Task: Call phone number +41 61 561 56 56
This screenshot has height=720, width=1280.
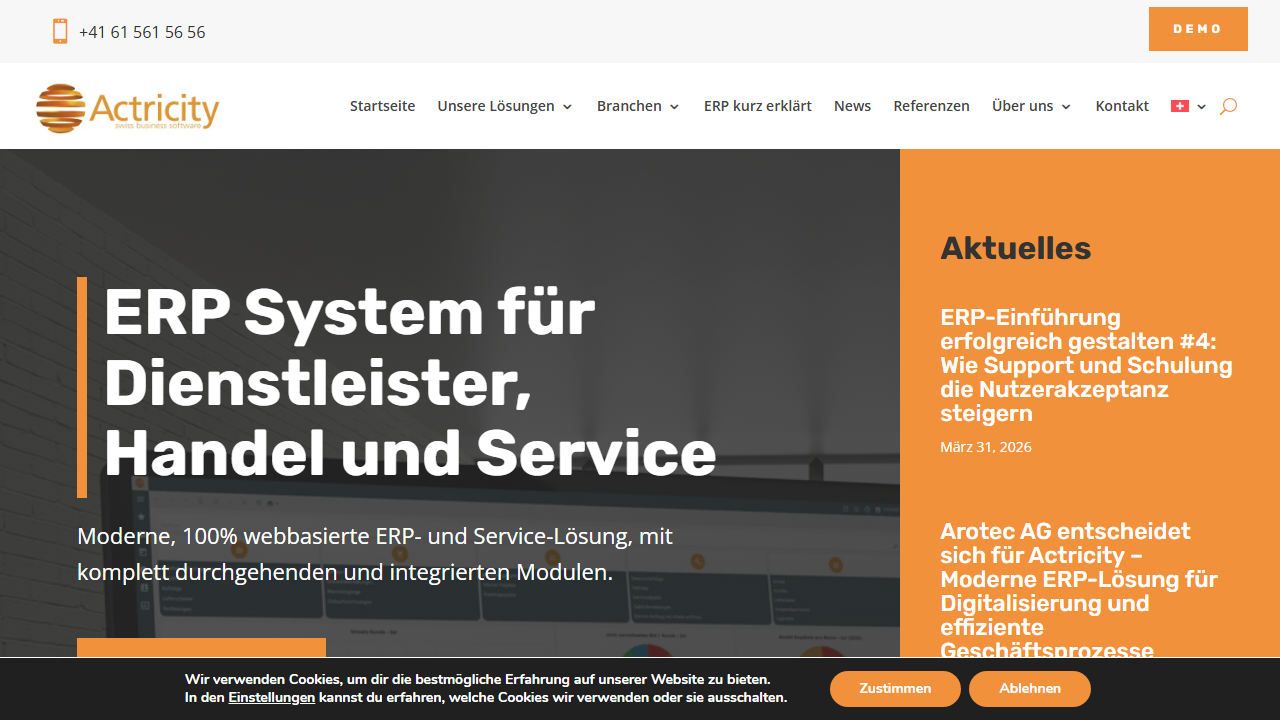Action: [x=142, y=32]
